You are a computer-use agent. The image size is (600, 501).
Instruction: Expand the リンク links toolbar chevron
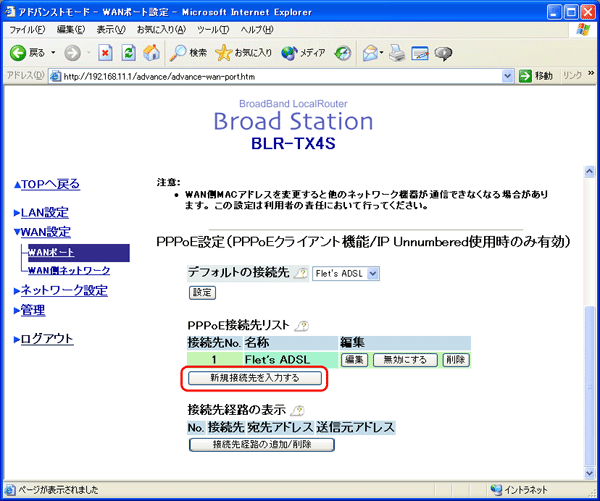tap(591, 73)
